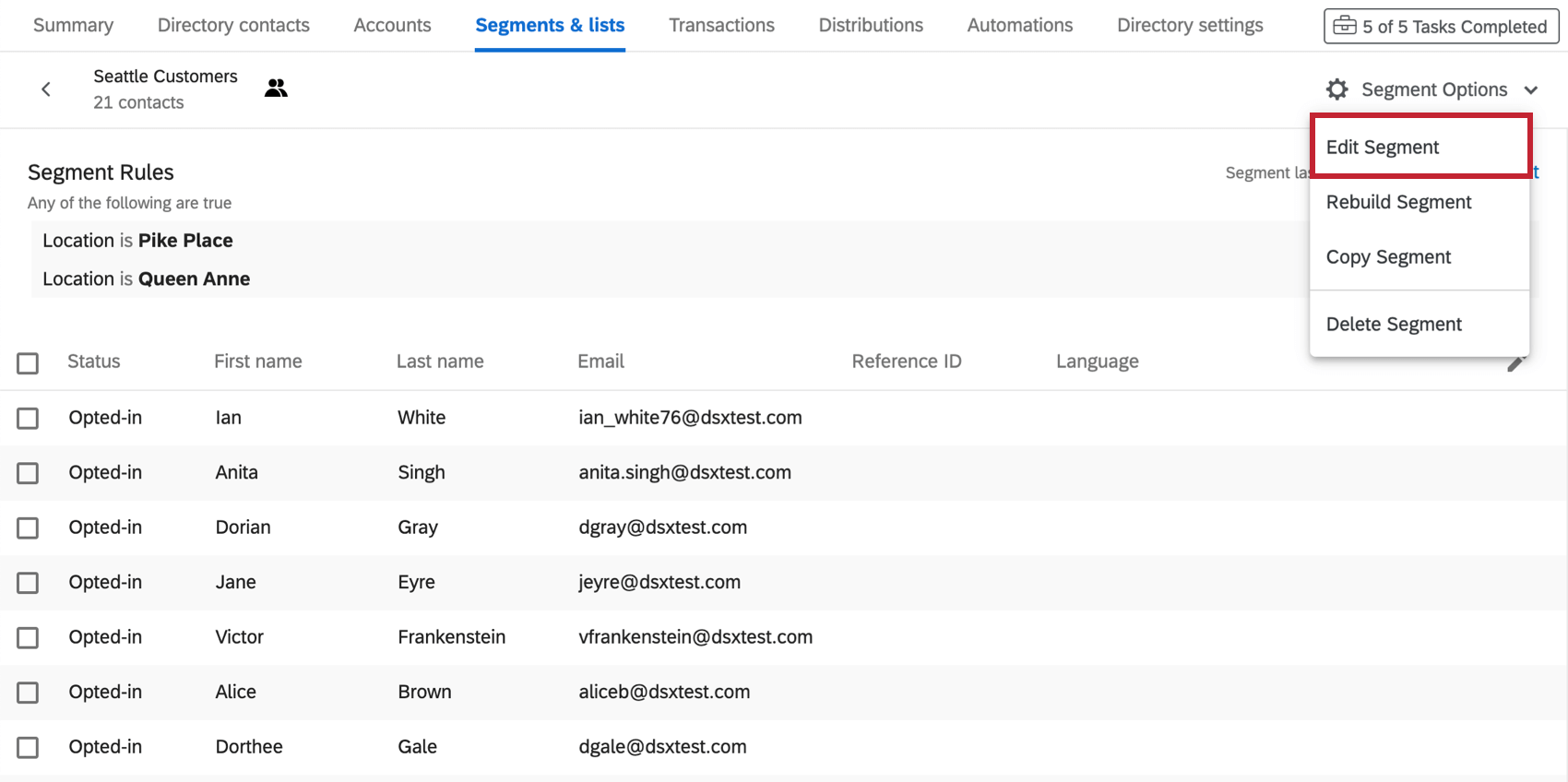This screenshot has width=1568, height=782.
Task: Open the Directory contacts tab
Action: point(233,26)
